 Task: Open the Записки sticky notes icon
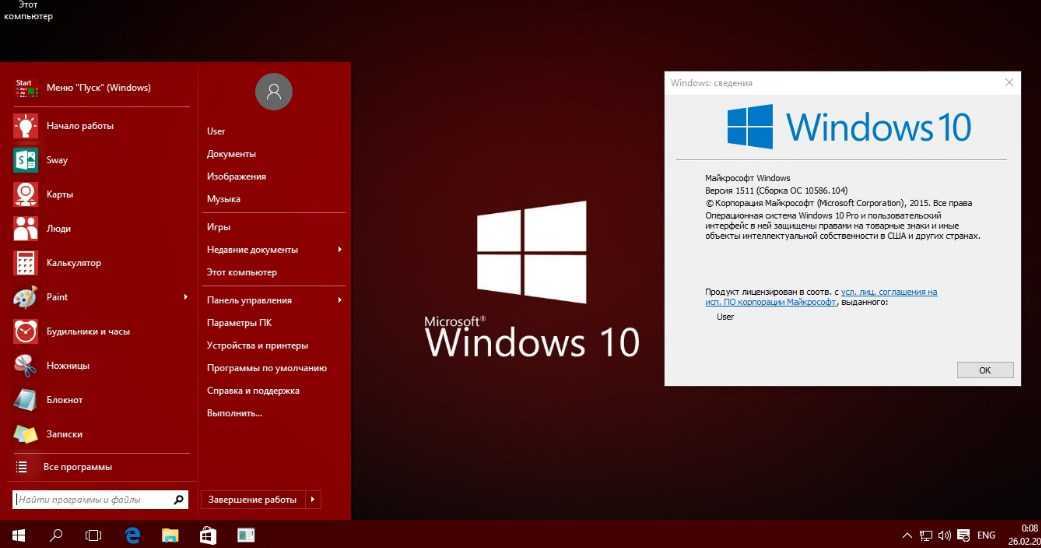tap(25, 434)
